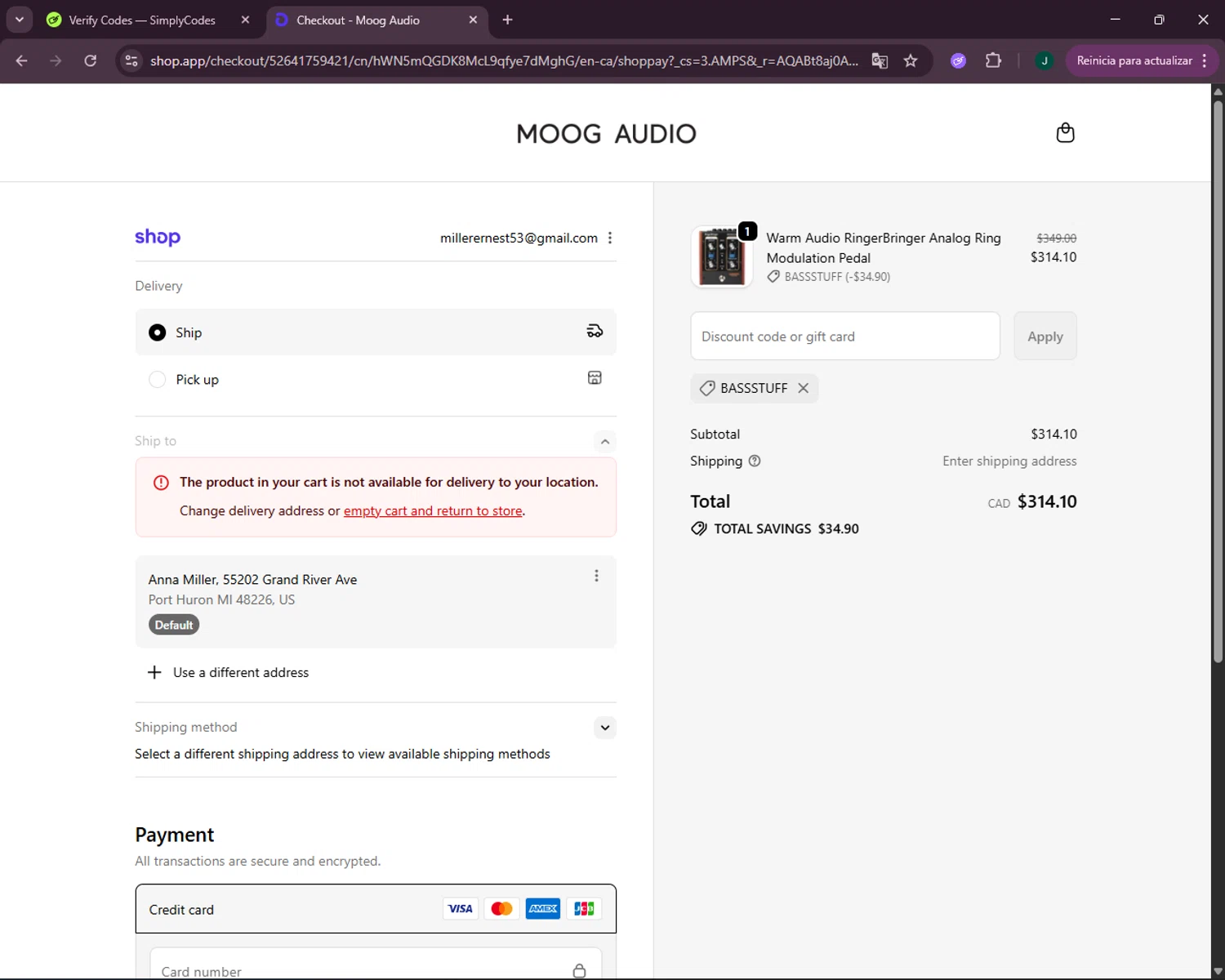Click empty cart and return to store link
The width and height of the screenshot is (1225, 980).
[x=433, y=510]
